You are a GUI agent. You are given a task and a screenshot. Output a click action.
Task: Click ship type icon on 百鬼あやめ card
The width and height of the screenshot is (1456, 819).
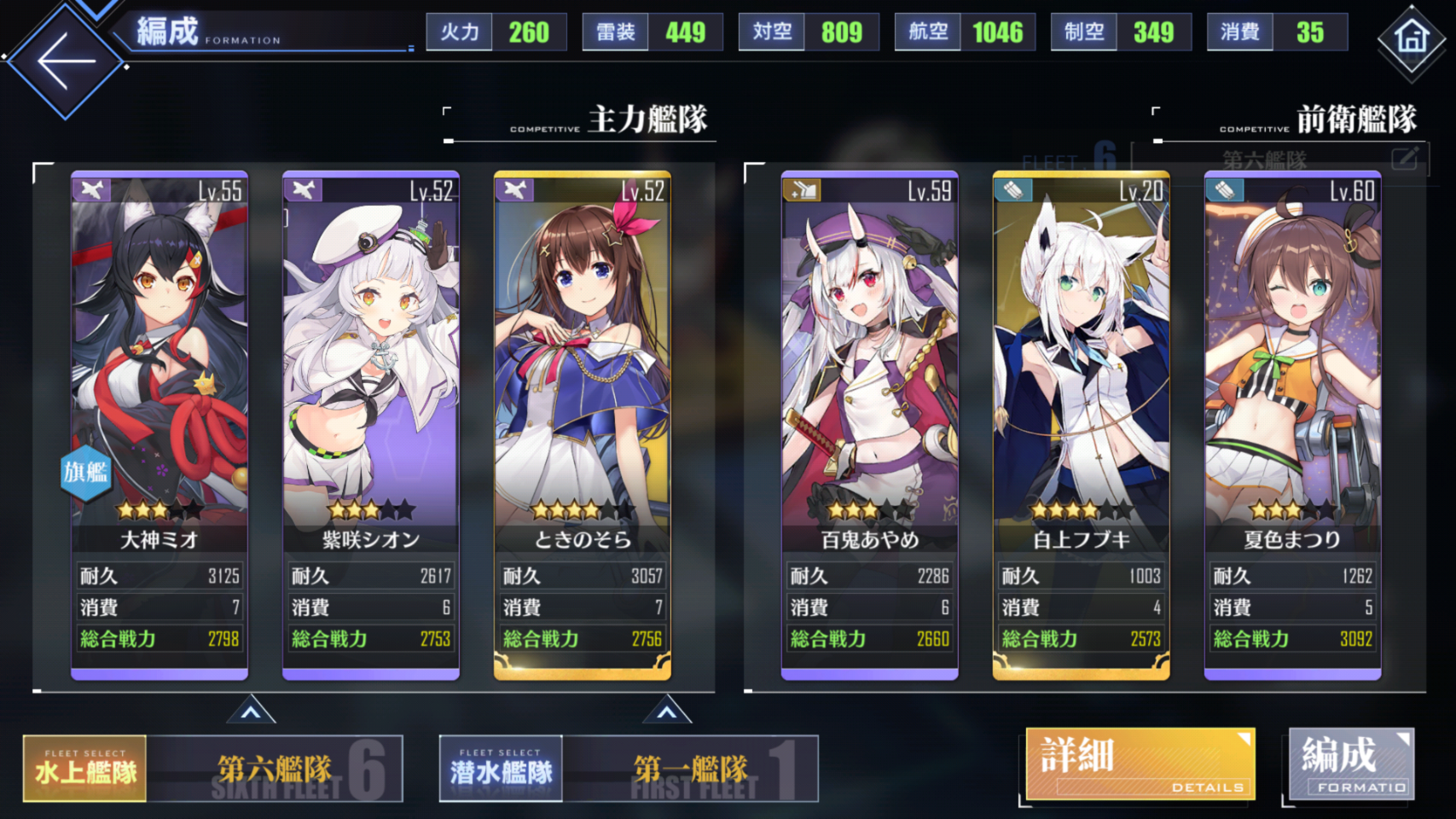point(803,189)
